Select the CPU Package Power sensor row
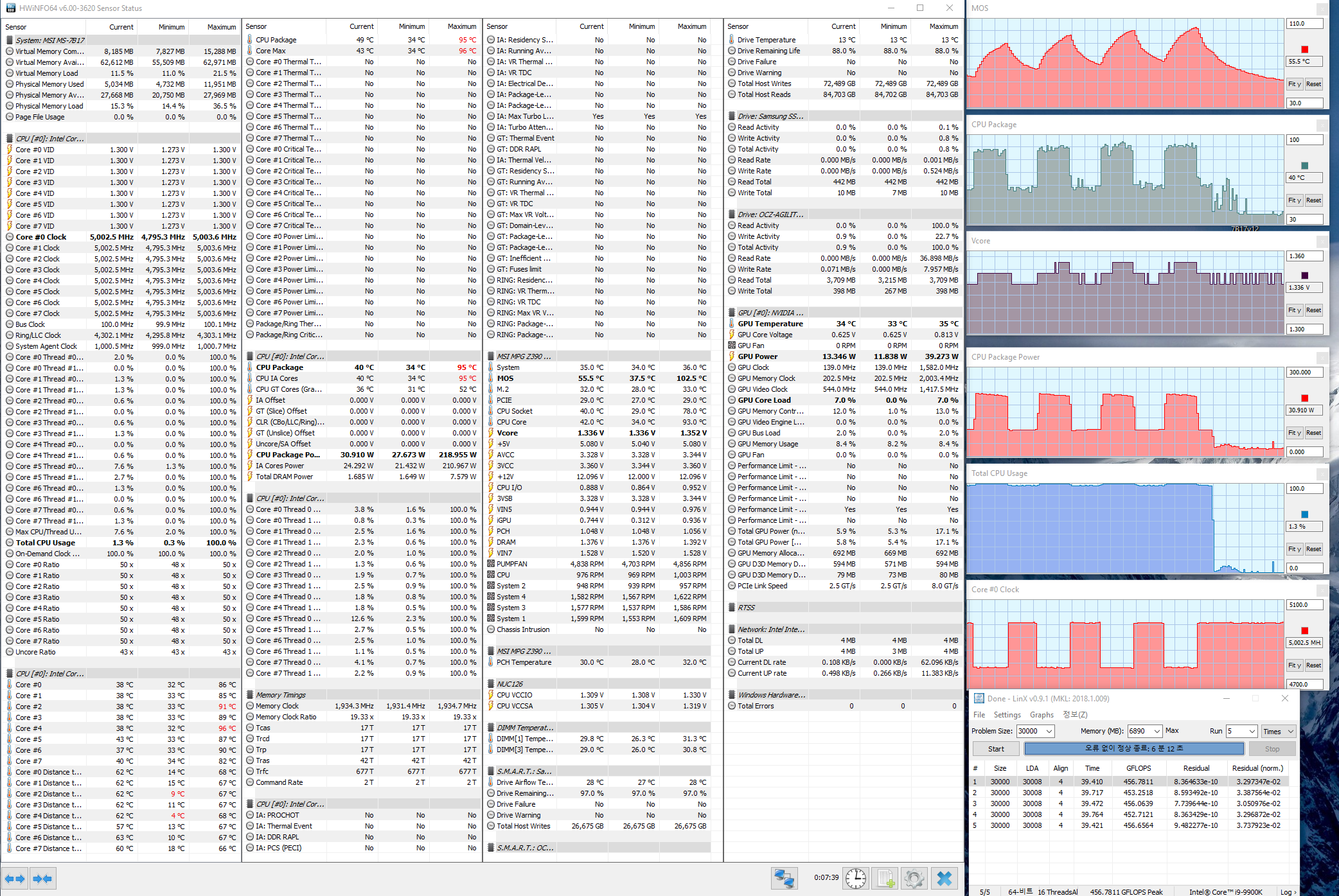The height and width of the screenshot is (896, 1339). (288, 455)
